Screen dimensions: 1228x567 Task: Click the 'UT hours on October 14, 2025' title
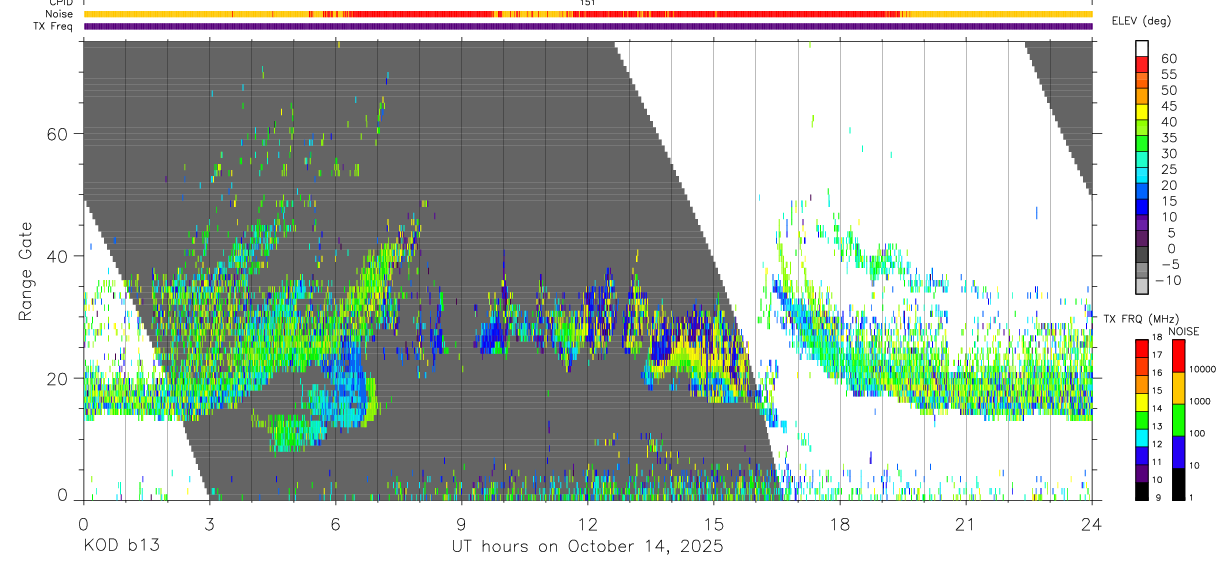point(586,546)
